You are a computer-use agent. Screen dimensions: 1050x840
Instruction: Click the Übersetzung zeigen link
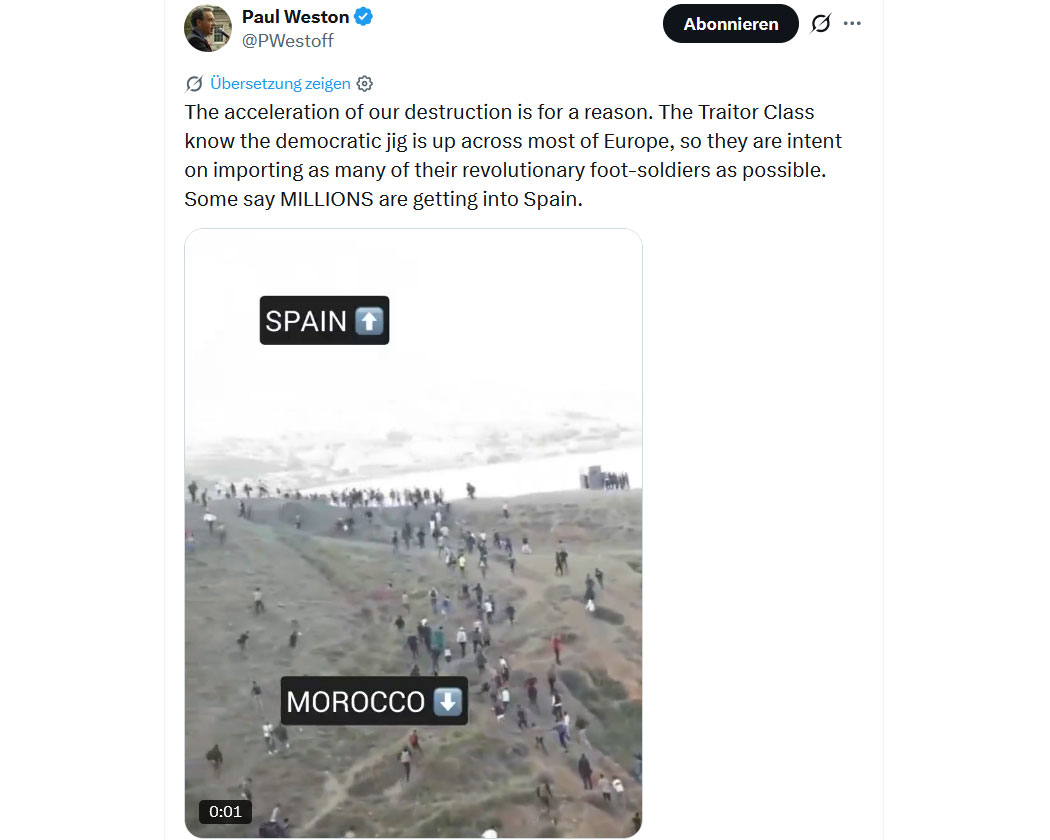tap(280, 84)
